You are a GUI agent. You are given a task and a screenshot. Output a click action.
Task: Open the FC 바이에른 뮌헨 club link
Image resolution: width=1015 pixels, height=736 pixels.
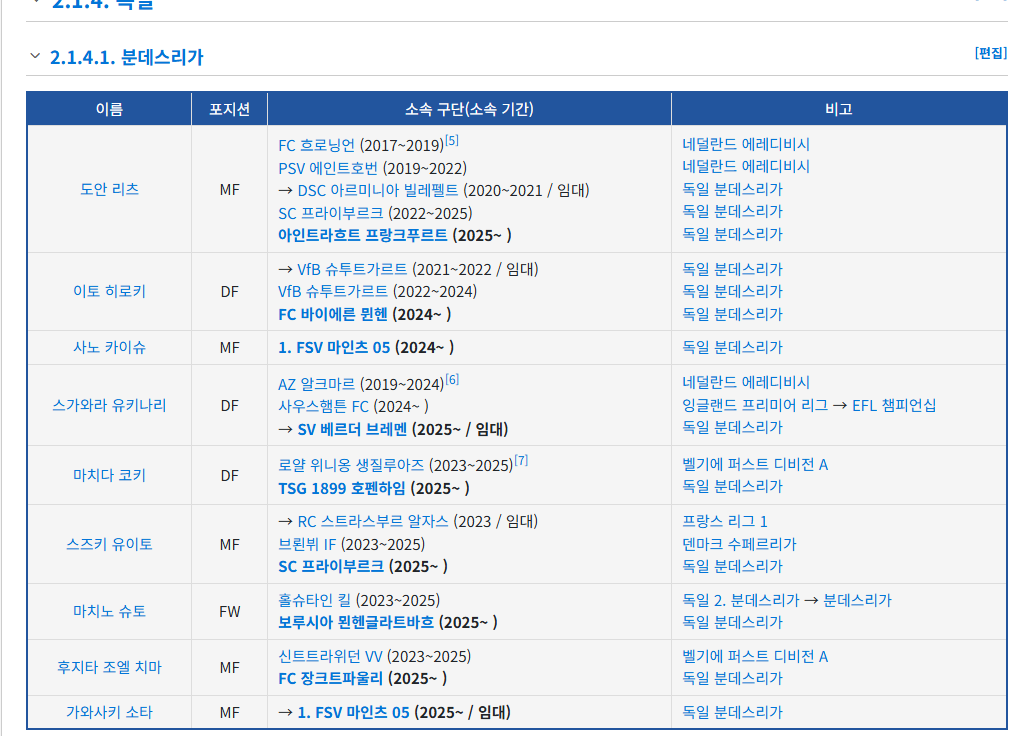[333, 315]
